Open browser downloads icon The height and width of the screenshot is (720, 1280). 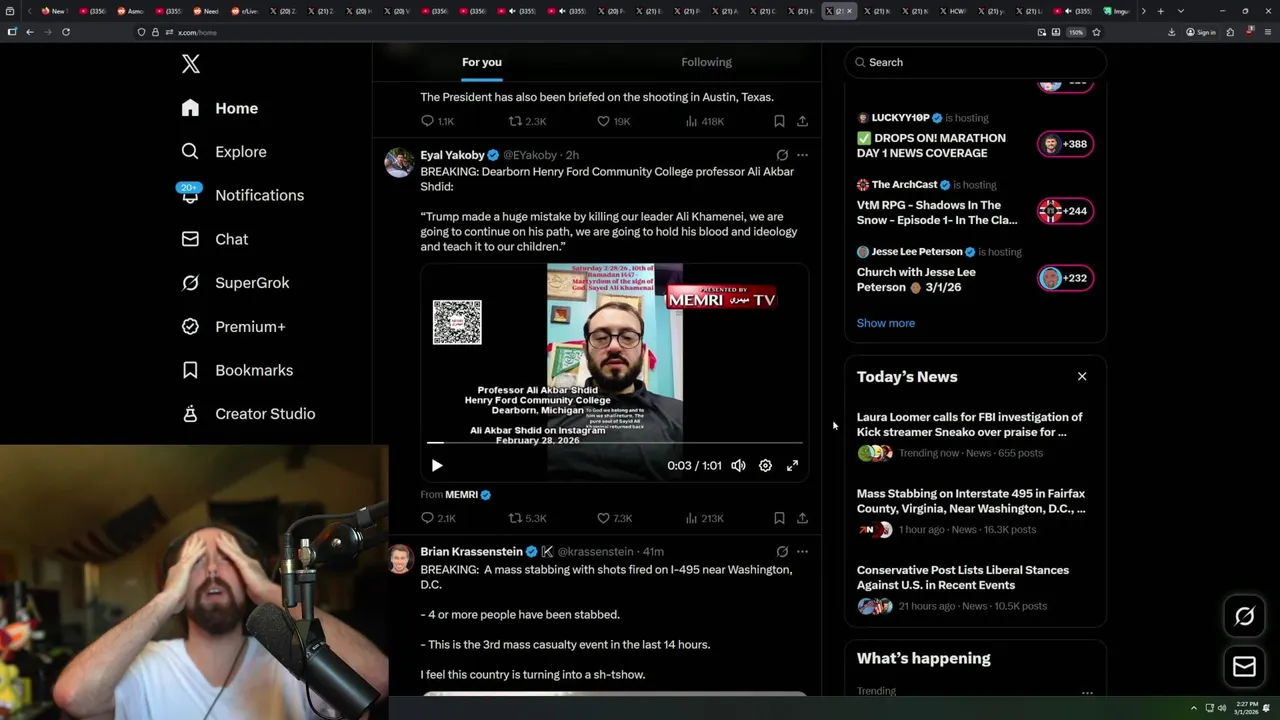pyautogui.click(x=1171, y=32)
